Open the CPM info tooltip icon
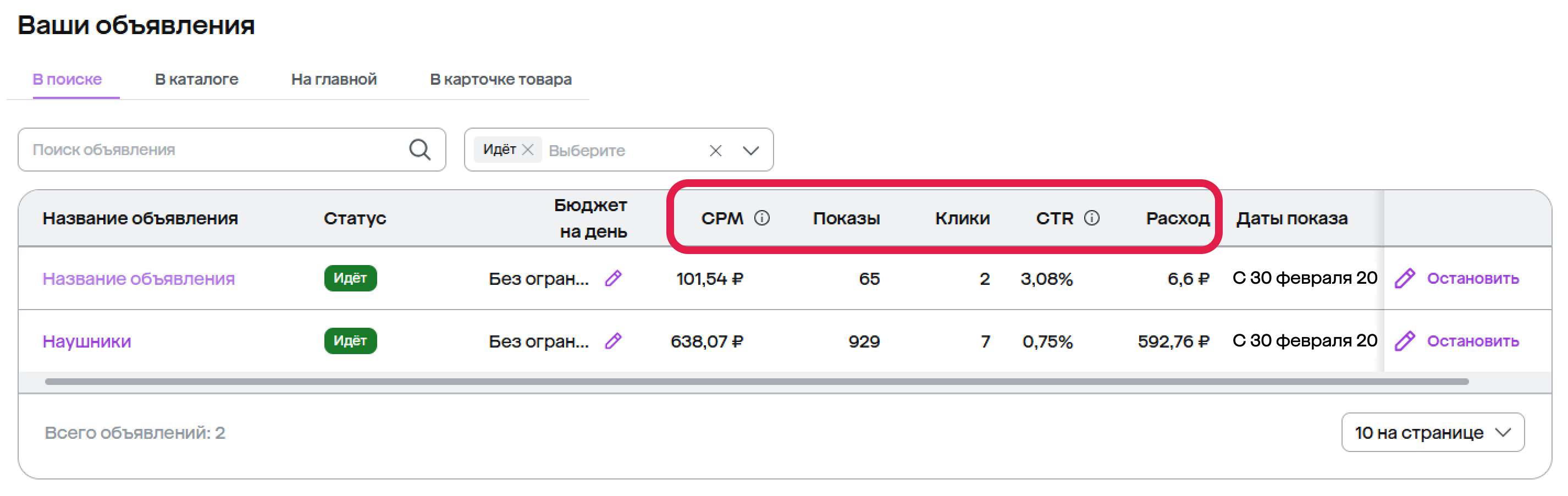 [761, 218]
